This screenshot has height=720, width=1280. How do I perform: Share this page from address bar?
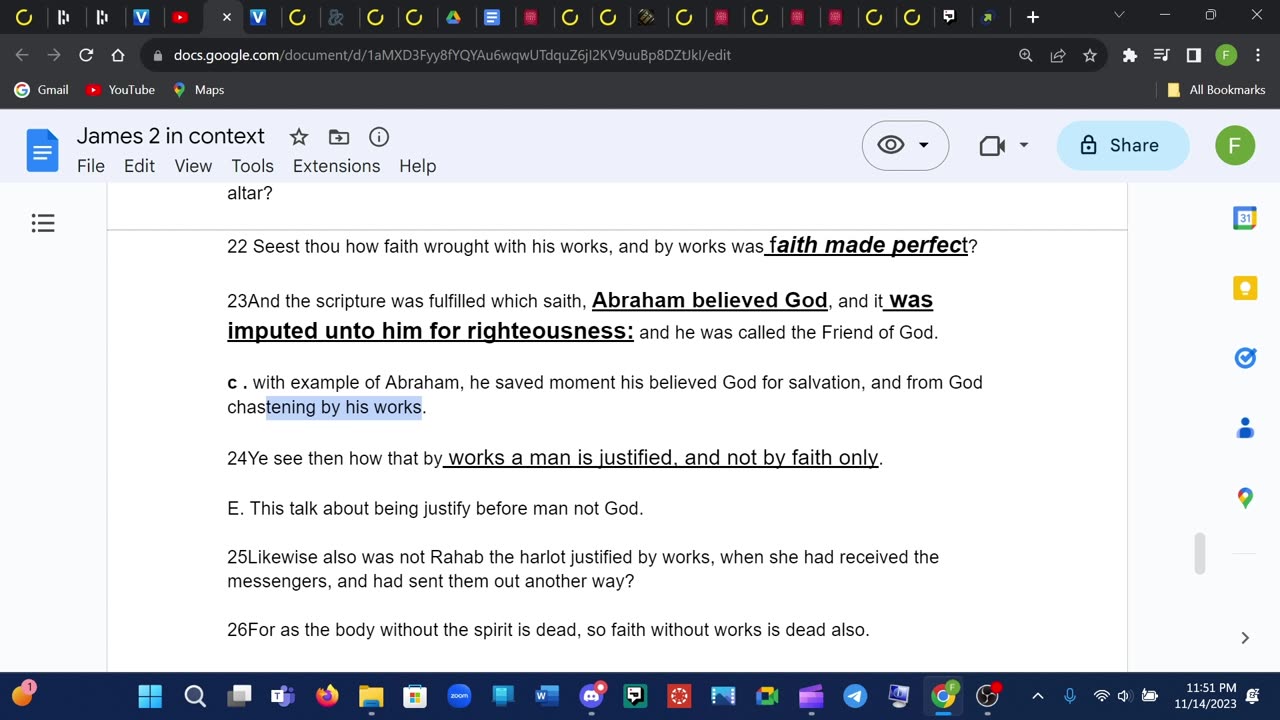pyautogui.click(x=1057, y=56)
